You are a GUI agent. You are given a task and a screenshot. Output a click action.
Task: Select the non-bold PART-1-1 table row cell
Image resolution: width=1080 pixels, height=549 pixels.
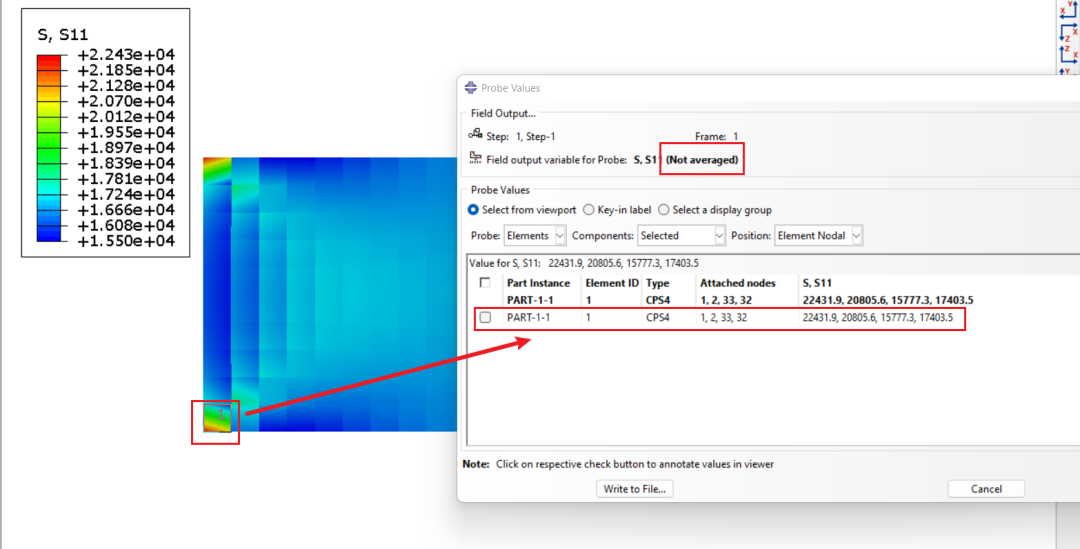[x=528, y=318]
